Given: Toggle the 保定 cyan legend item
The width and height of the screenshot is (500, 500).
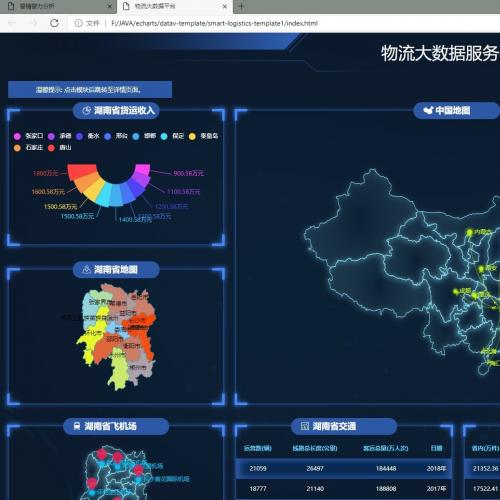Looking at the screenshot, I should (172, 136).
